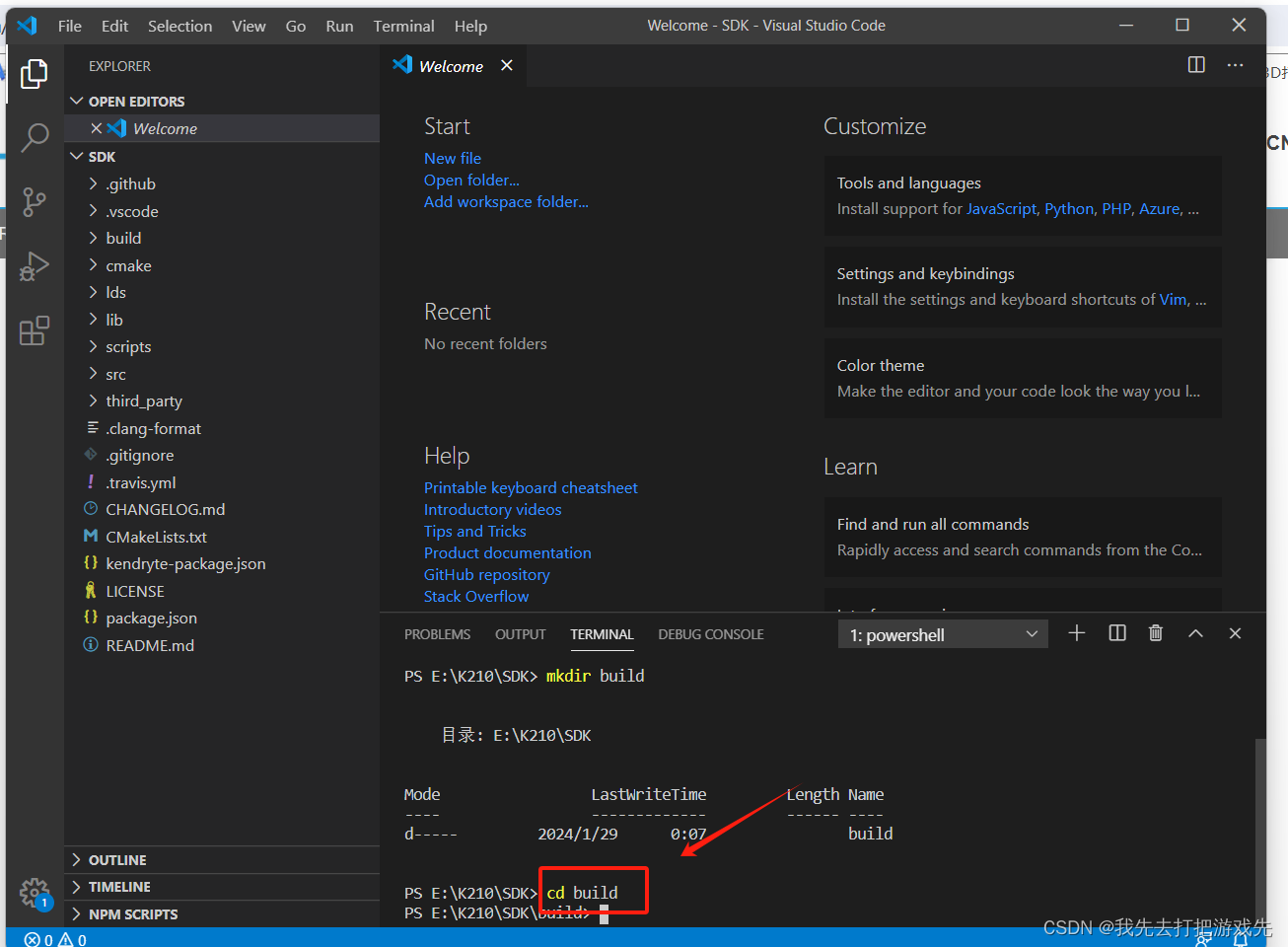Open the Selection menu
The image size is (1288, 947).
pos(180,26)
